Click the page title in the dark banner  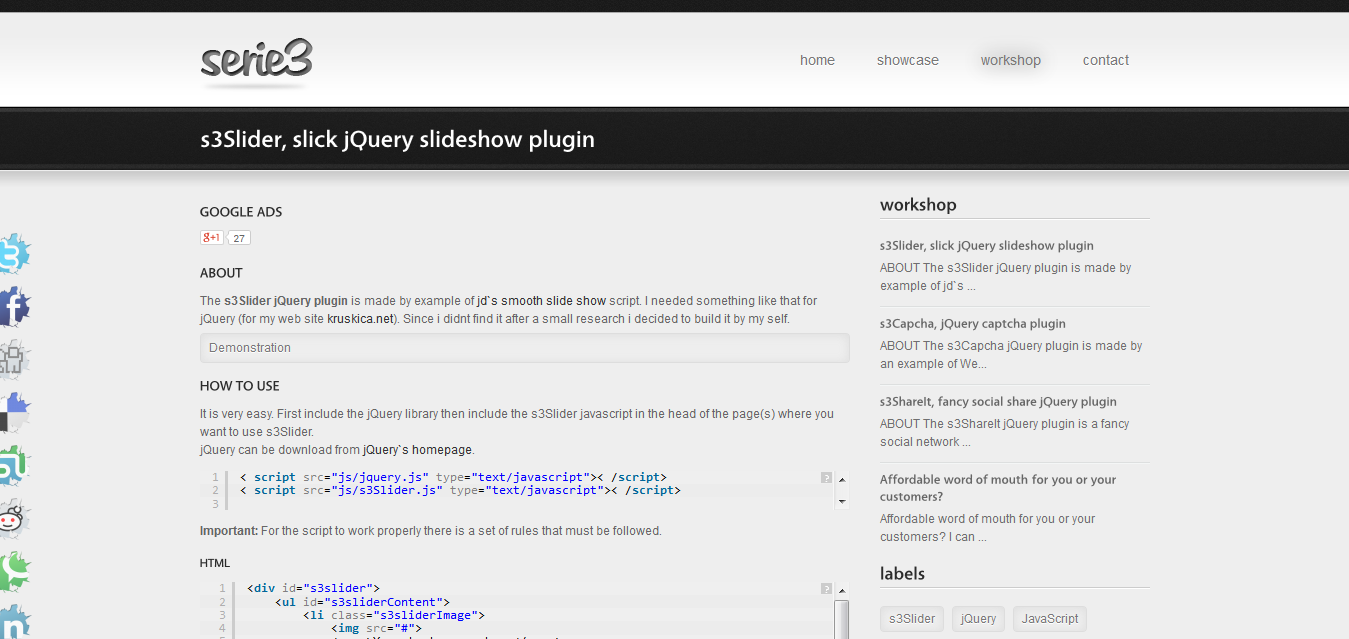click(397, 139)
